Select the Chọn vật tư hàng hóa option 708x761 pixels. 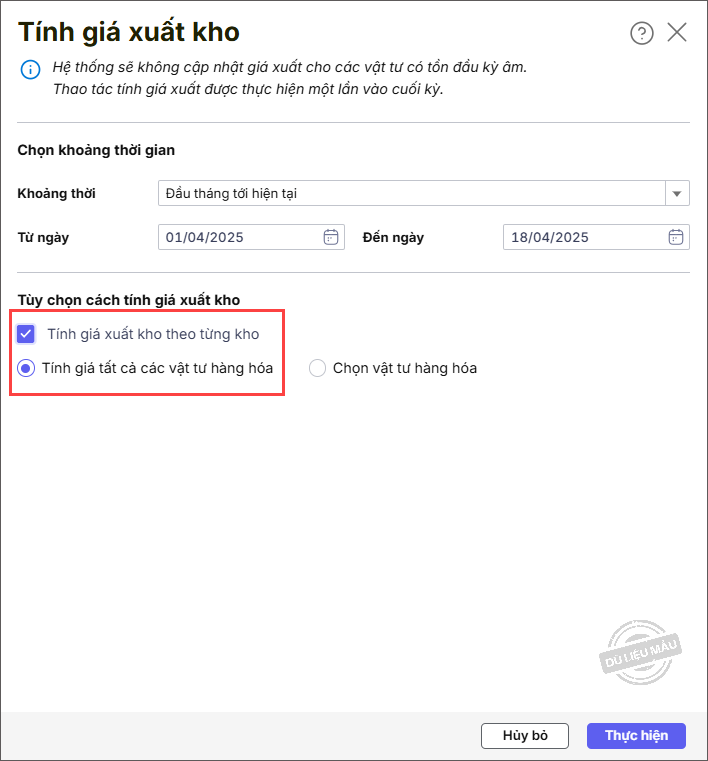318,368
